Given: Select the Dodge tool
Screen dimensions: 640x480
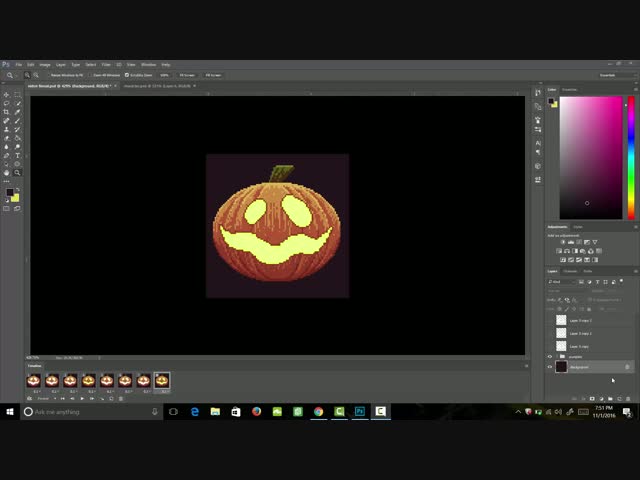Looking at the screenshot, I should tap(18, 147).
